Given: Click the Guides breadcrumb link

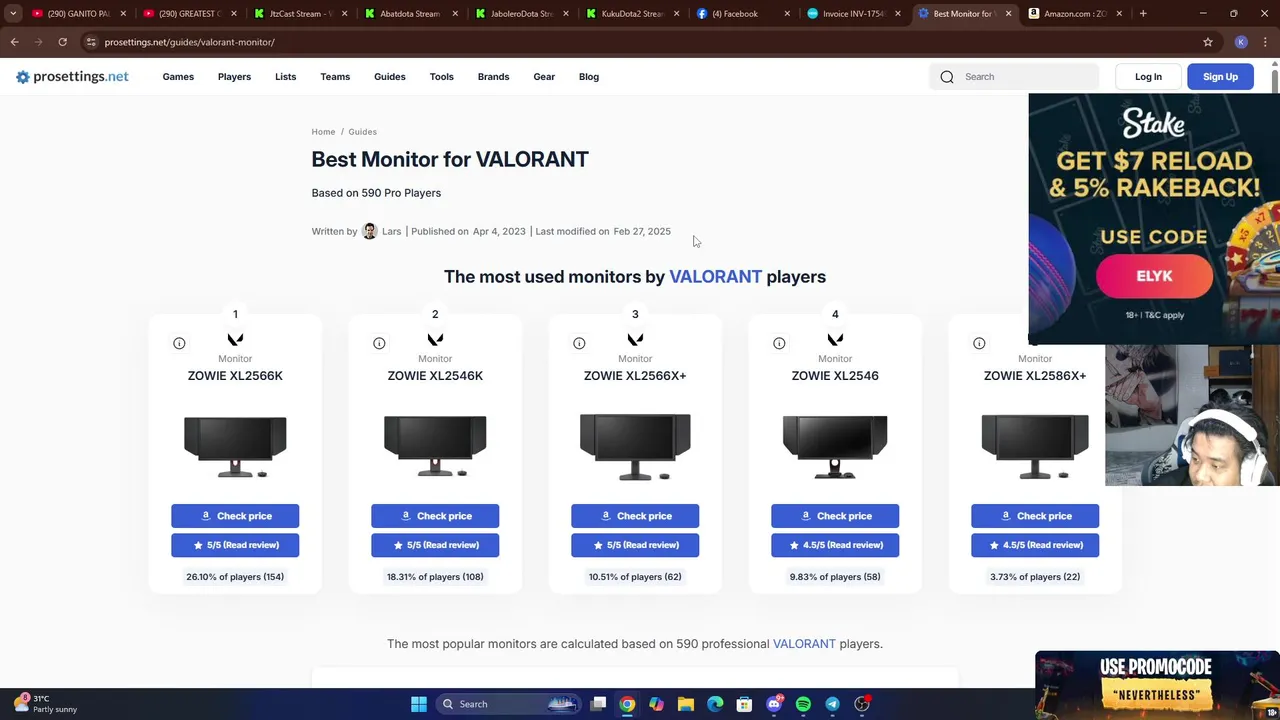Looking at the screenshot, I should click(362, 132).
